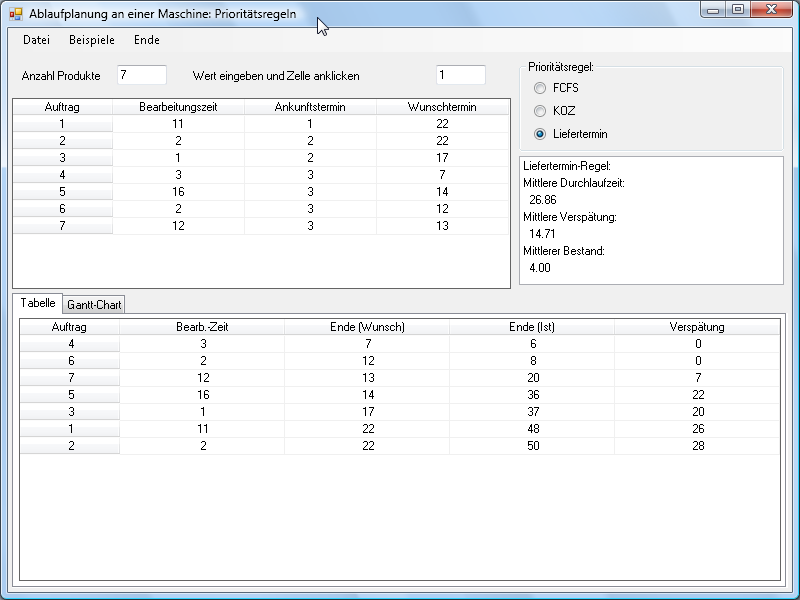Viewport: 800px width, 600px height.
Task: Click the application icon in title bar
Action: point(16,14)
